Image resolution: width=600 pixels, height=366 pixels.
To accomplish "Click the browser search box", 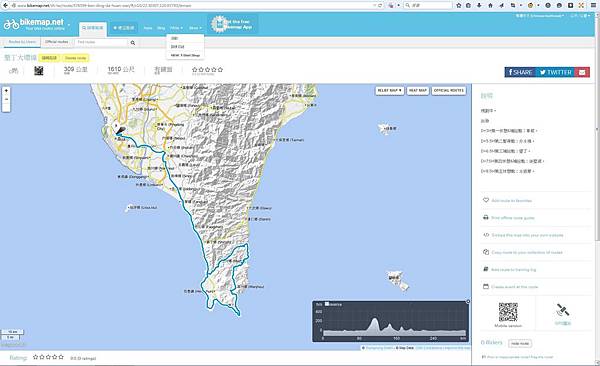I will point(428,5).
